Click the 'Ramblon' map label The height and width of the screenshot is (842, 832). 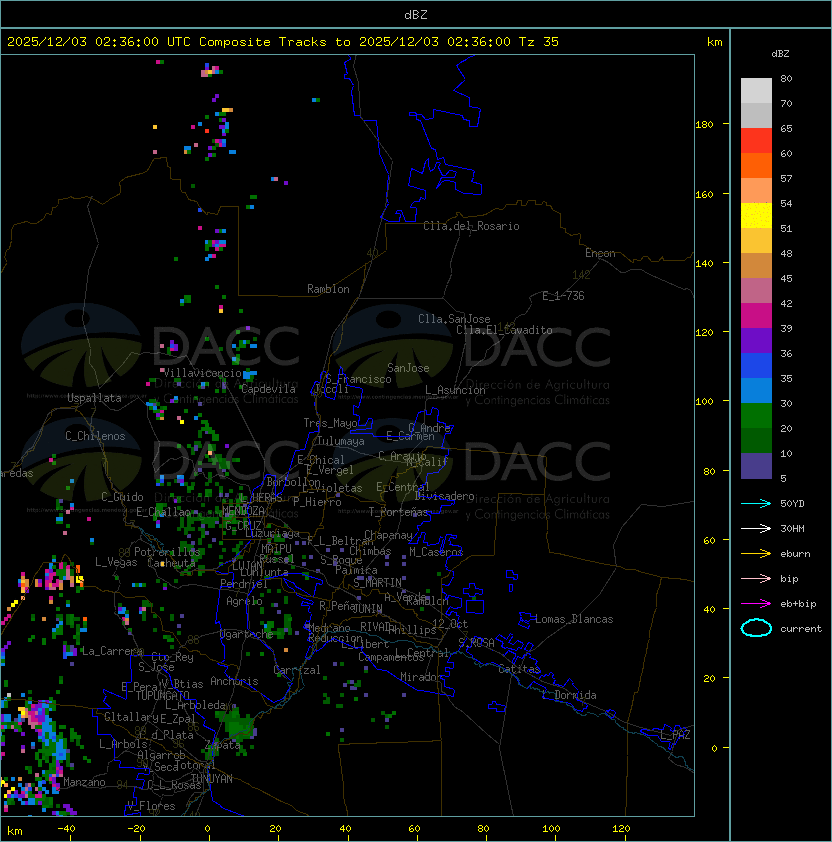[328, 289]
